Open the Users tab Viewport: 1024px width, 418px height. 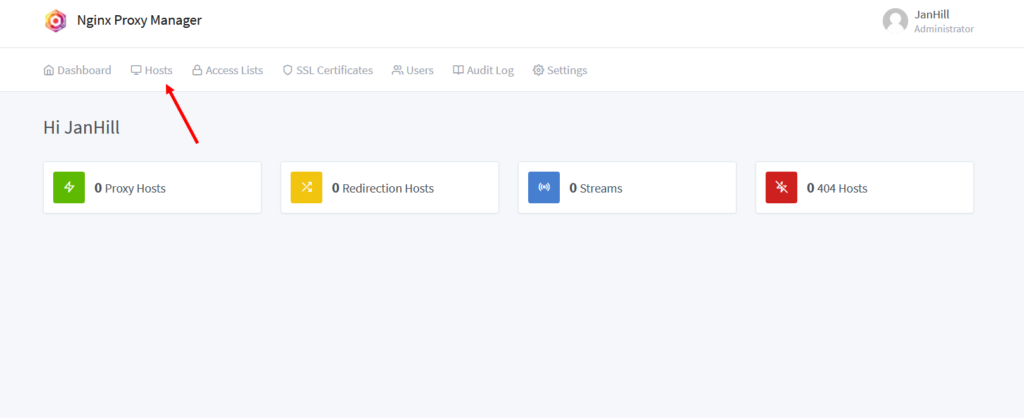click(x=412, y=70)
